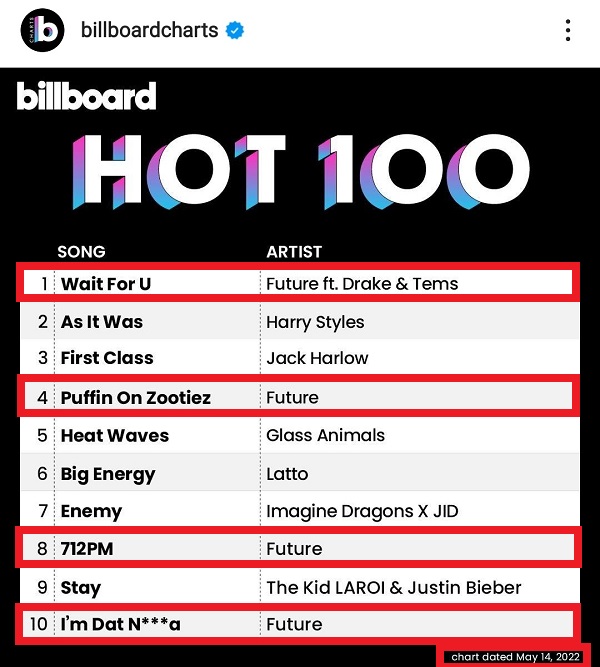This screenshot has width=600, height=667.
Task: Select the song Wait For U
Action: coord(106,284)
